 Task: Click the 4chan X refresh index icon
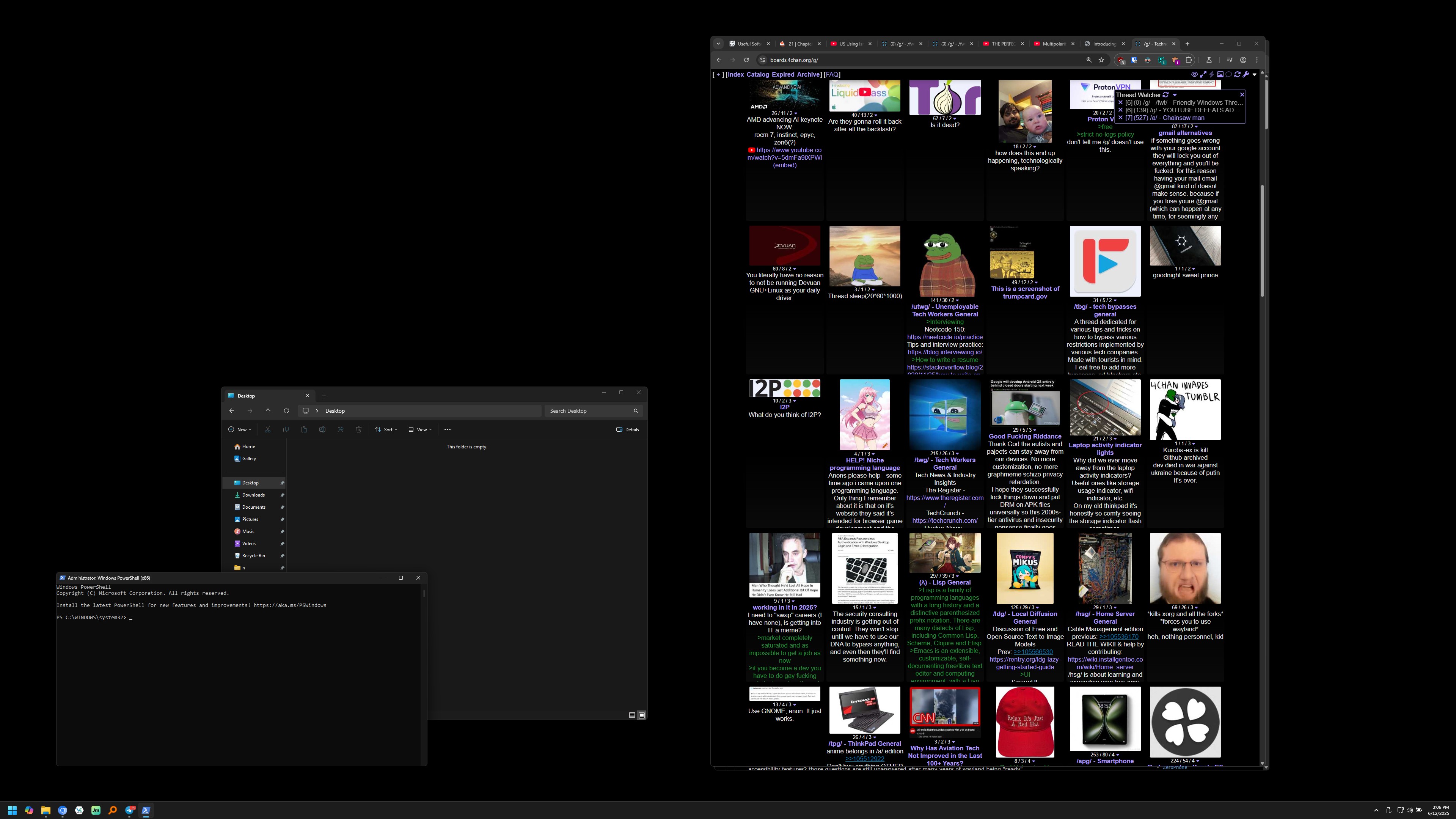tap(1237, 74)
